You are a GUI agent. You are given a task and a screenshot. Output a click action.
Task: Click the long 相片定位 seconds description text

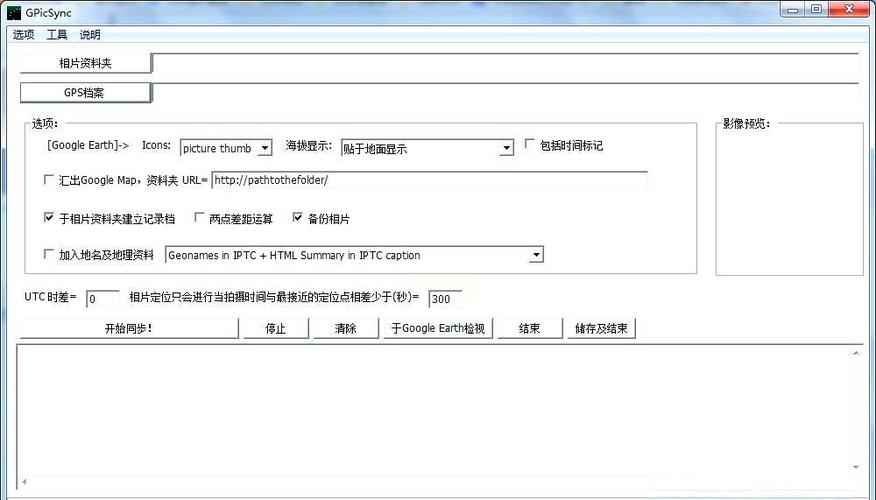click(x=274, y=297)
